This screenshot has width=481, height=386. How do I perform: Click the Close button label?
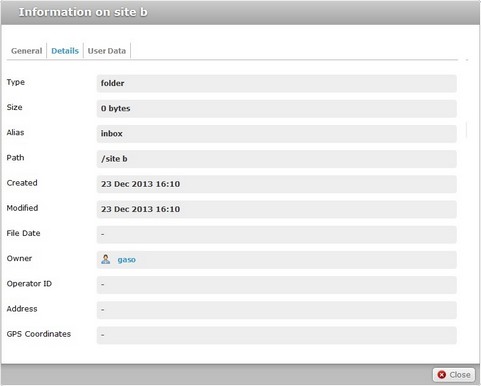coord(460,375)
